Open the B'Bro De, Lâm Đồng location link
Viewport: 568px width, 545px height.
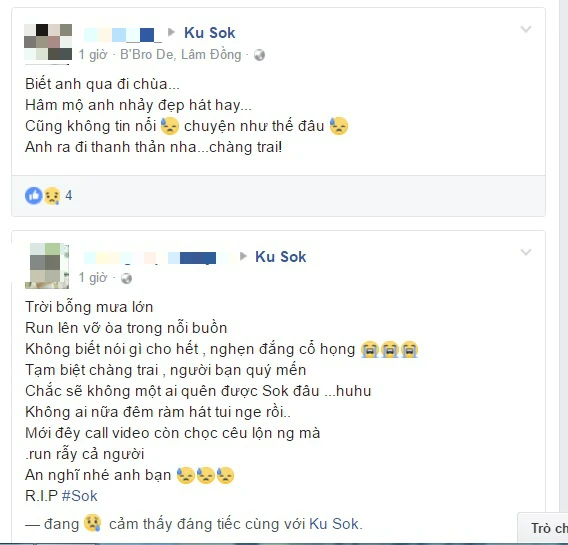pos(180,55)
